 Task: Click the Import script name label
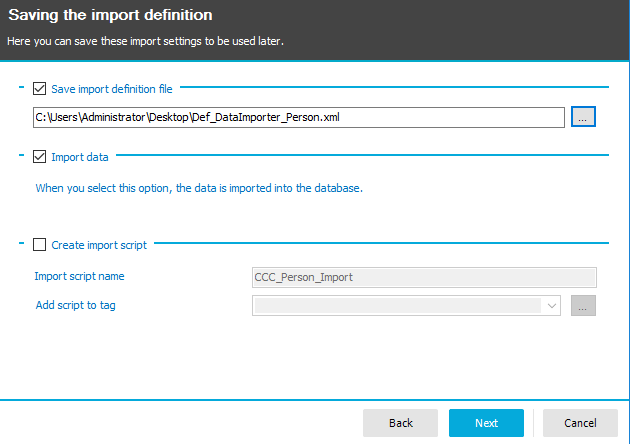[x=79, y=277]
